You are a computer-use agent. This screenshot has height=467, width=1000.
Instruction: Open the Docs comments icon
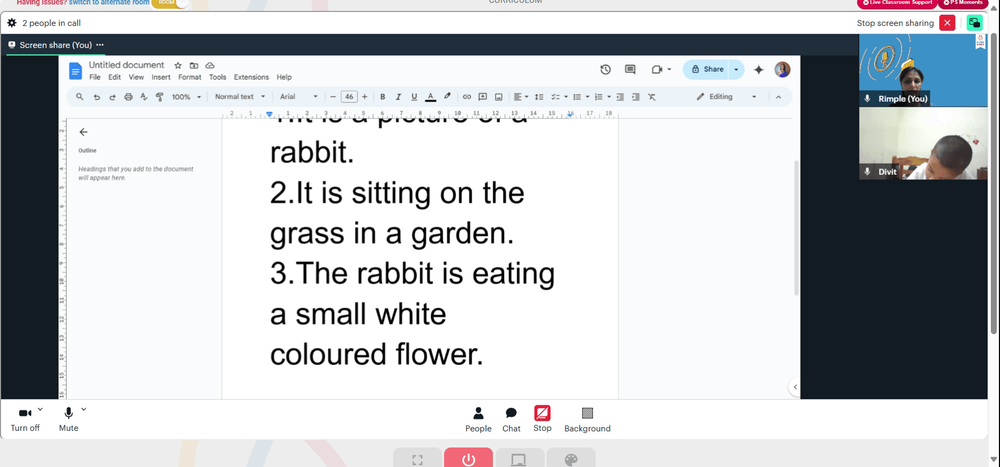tap(630, 70)
